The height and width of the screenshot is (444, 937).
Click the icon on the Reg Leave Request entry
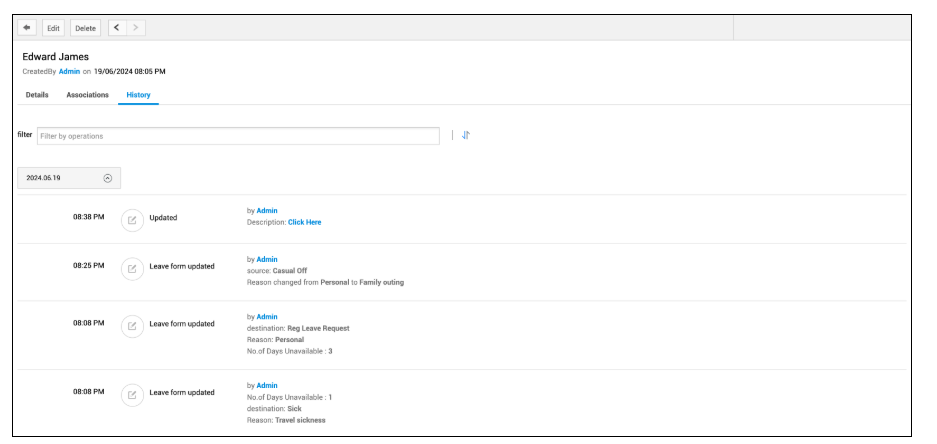132,325
